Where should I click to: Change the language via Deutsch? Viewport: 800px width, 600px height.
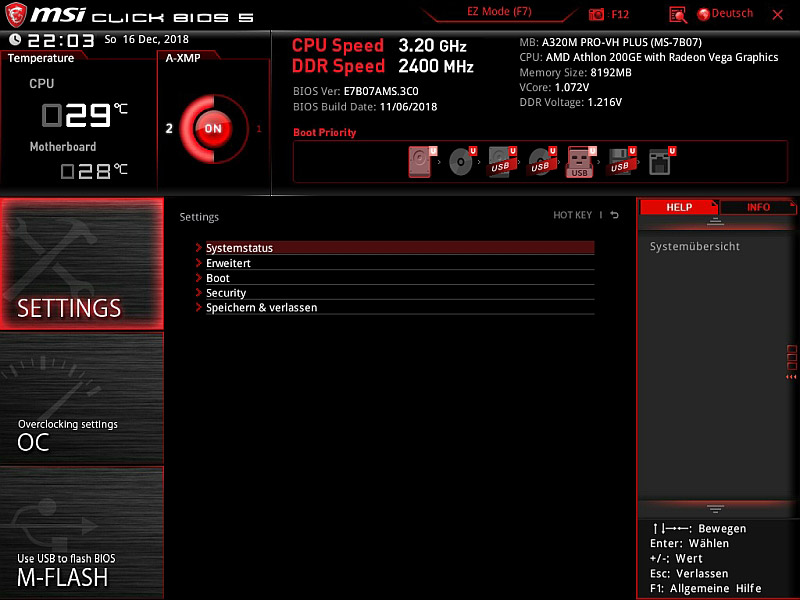[x=732, y=13]
